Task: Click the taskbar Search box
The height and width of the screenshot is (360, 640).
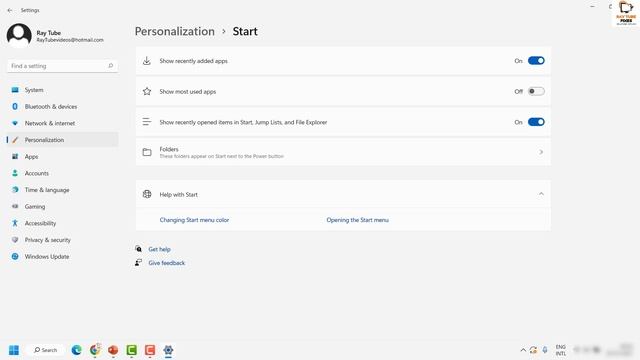Action: tap(45, 350)
